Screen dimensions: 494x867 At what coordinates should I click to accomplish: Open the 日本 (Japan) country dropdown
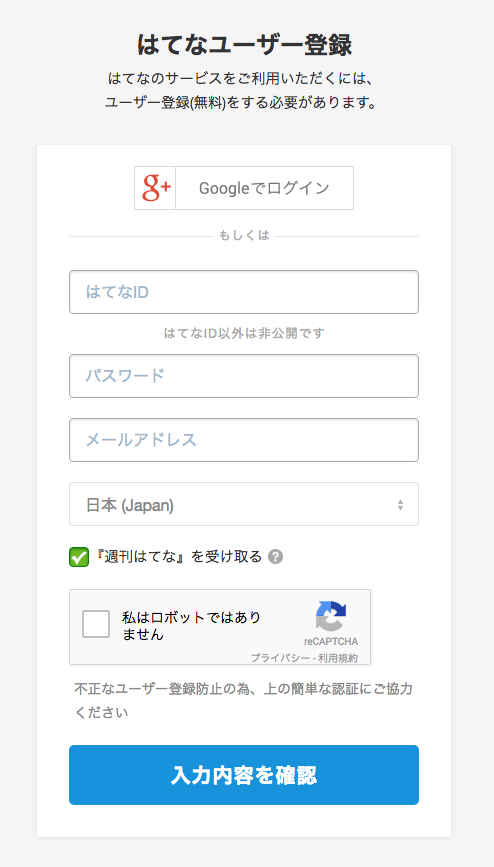click(x=244, y=504)
